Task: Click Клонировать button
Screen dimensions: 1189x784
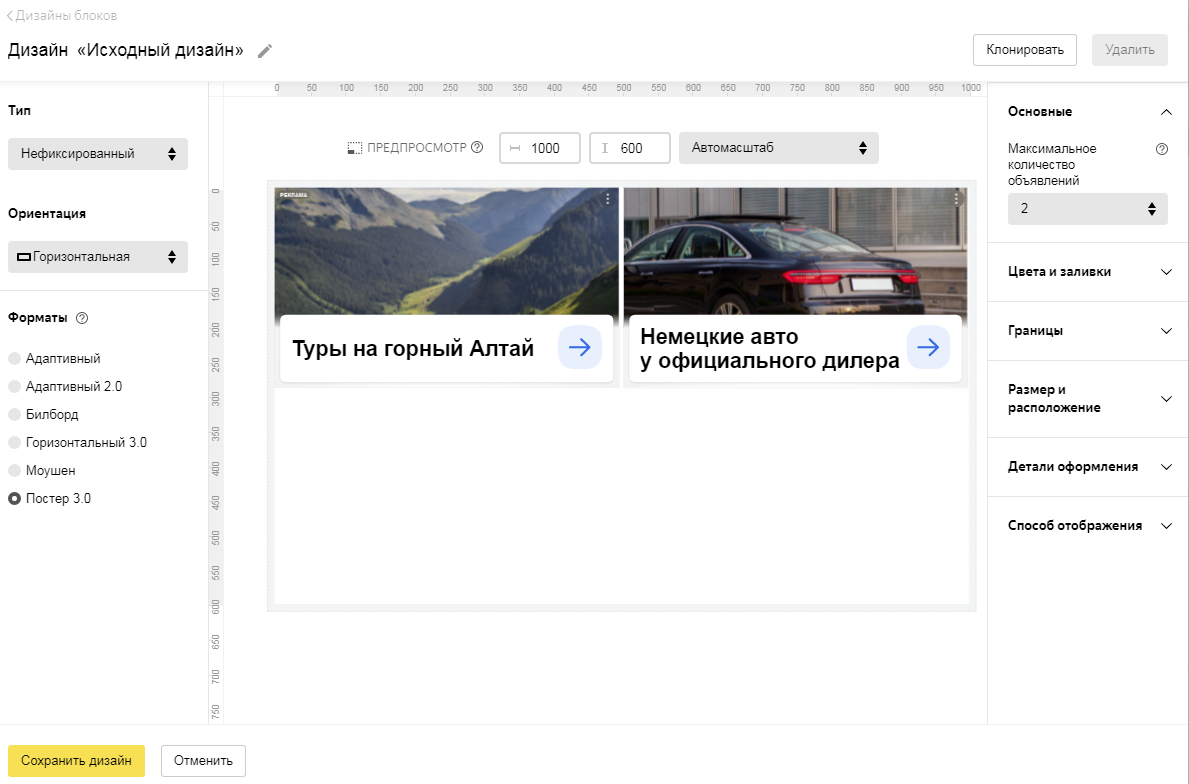Action: tap(1024, 50)
